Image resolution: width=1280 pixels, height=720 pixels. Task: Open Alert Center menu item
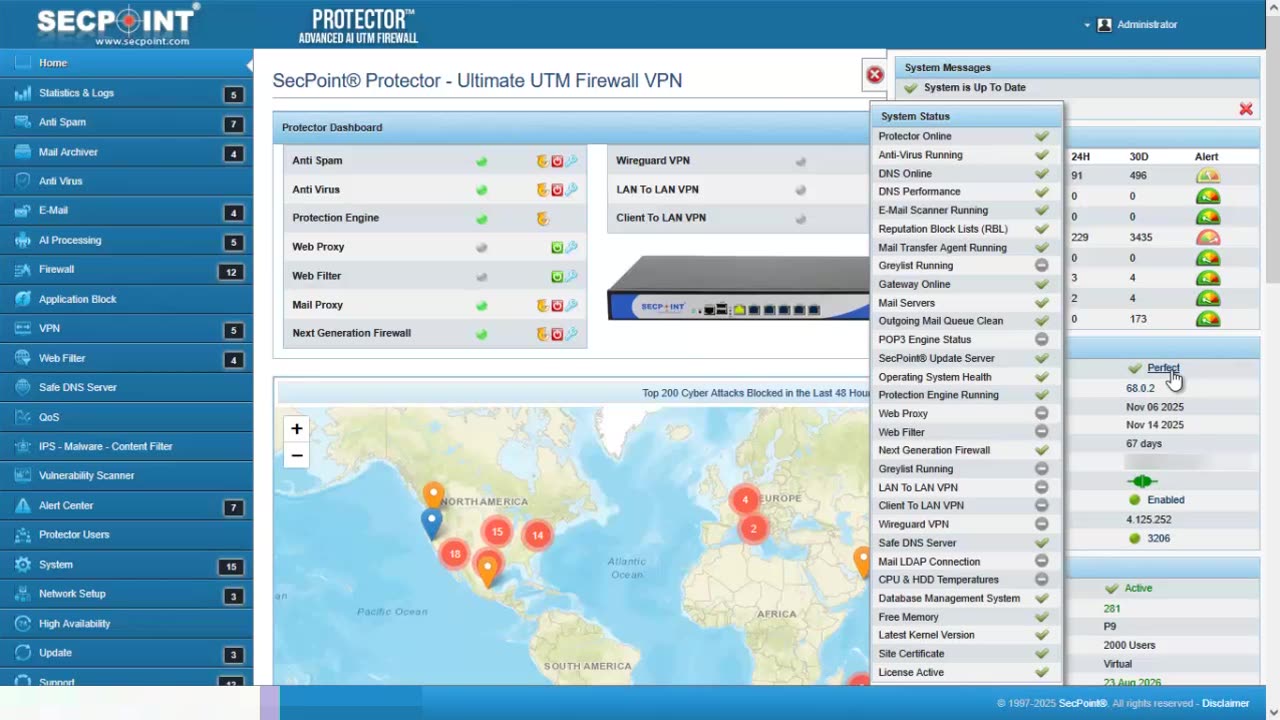126,506
